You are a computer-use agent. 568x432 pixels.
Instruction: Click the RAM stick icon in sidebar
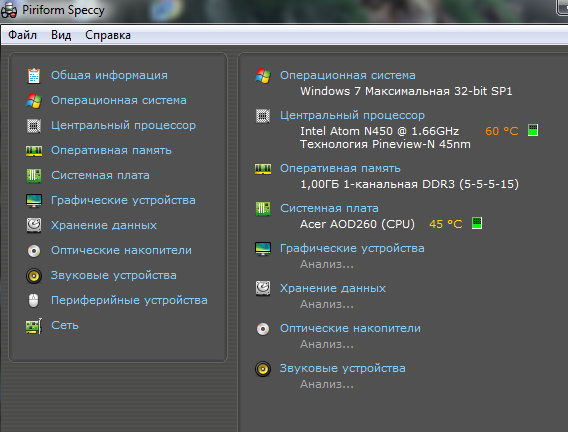click(x=34, y=151)
